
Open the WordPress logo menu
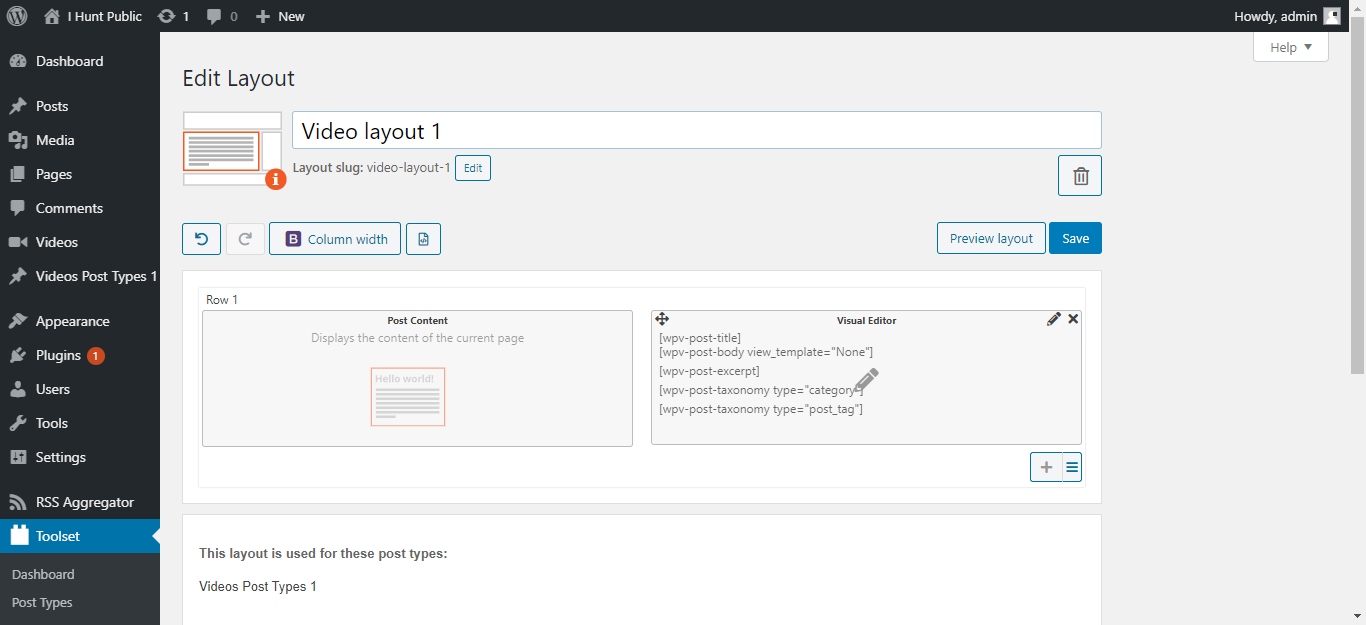[17, 16]
